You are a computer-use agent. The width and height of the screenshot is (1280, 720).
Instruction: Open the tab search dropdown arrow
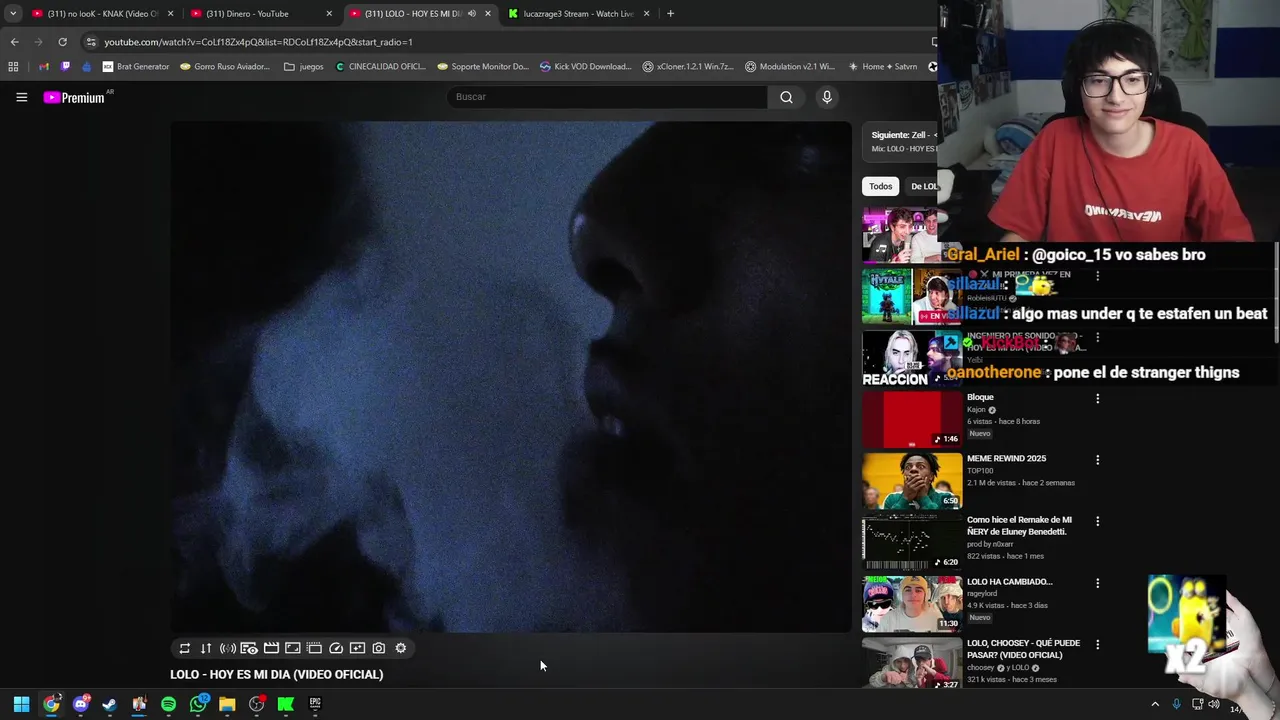[13, 14]
